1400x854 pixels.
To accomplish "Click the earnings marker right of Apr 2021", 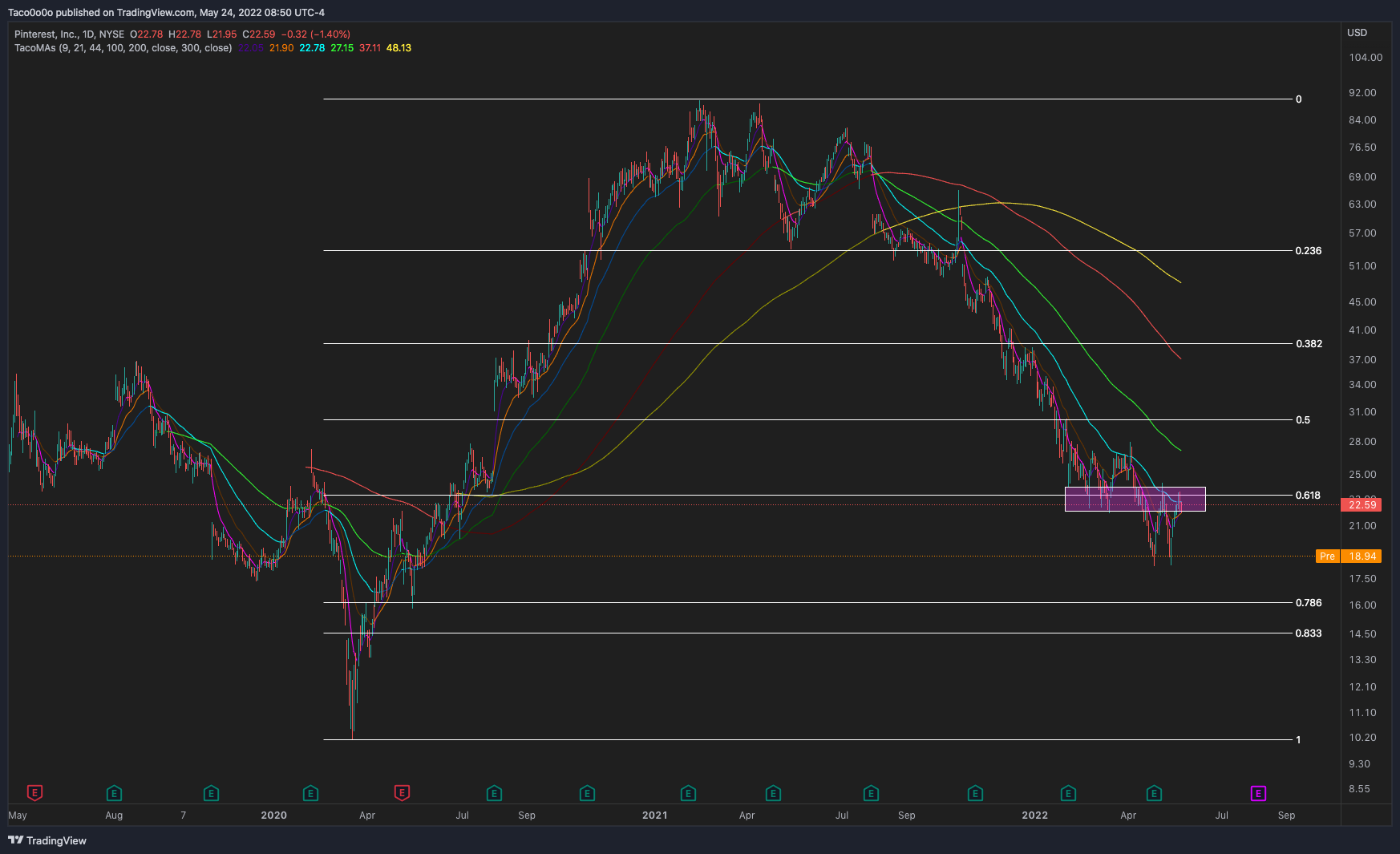I will (773, 793).
